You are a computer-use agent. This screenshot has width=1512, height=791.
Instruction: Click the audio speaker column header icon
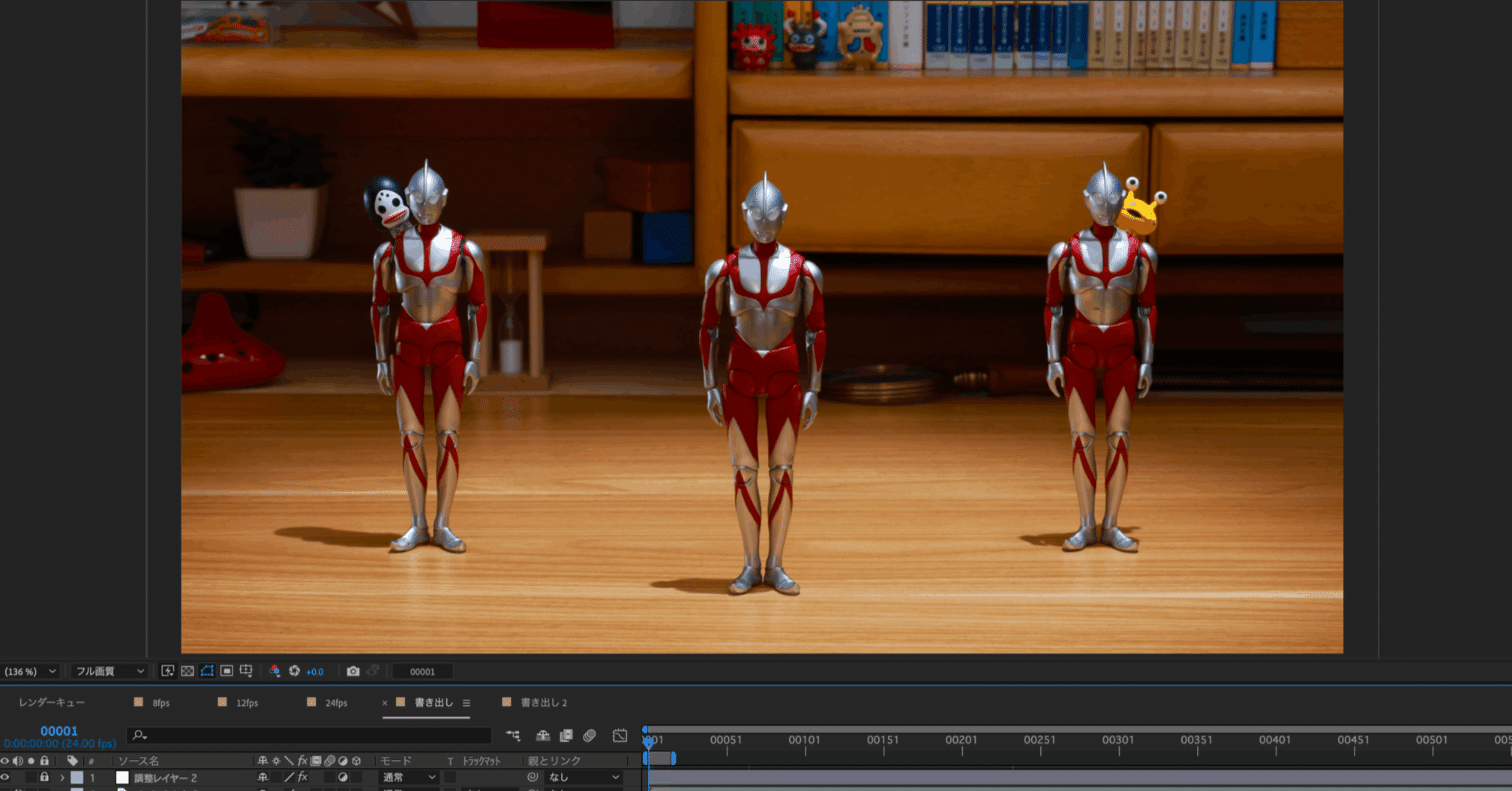point(18,761)
